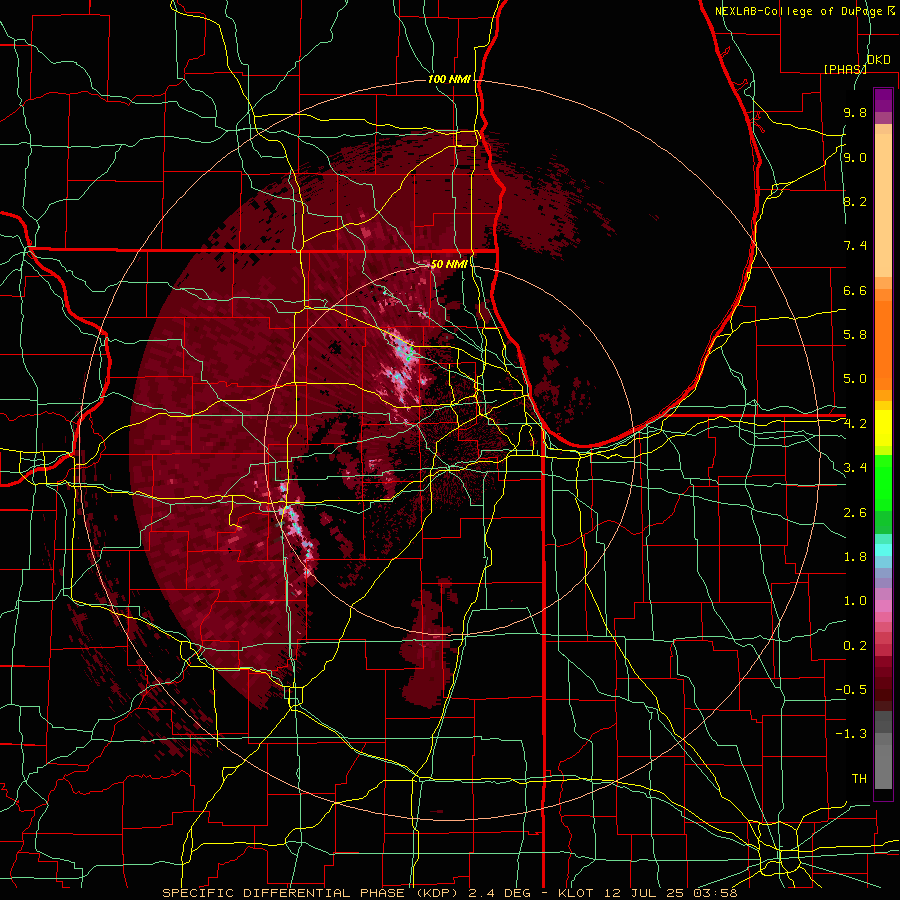Screen dimensions: 900x900
Task: Click the deep orange segment of color bar
Action: point(883,345)
